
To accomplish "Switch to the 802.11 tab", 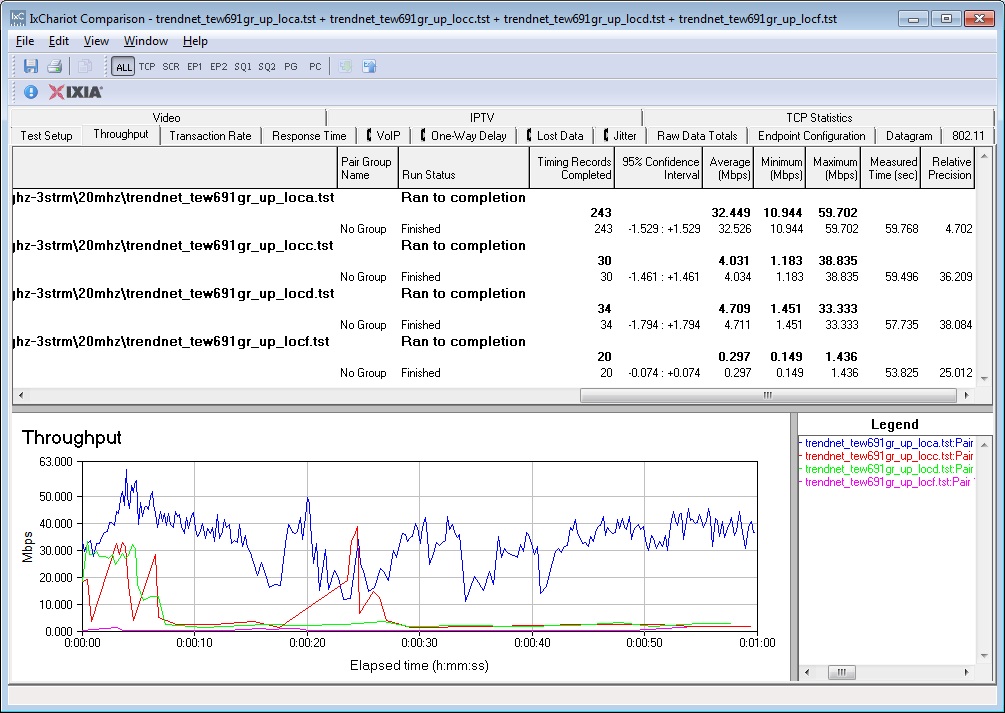I will pyautogui.click(x=968, y=136).
